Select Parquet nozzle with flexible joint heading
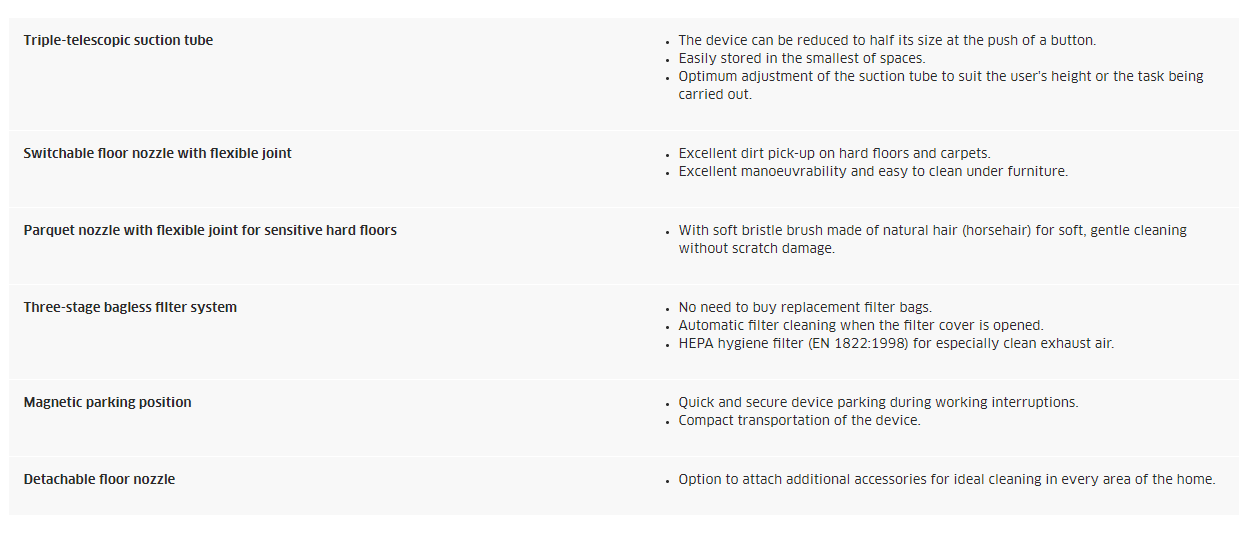 [x=210, y=231]
